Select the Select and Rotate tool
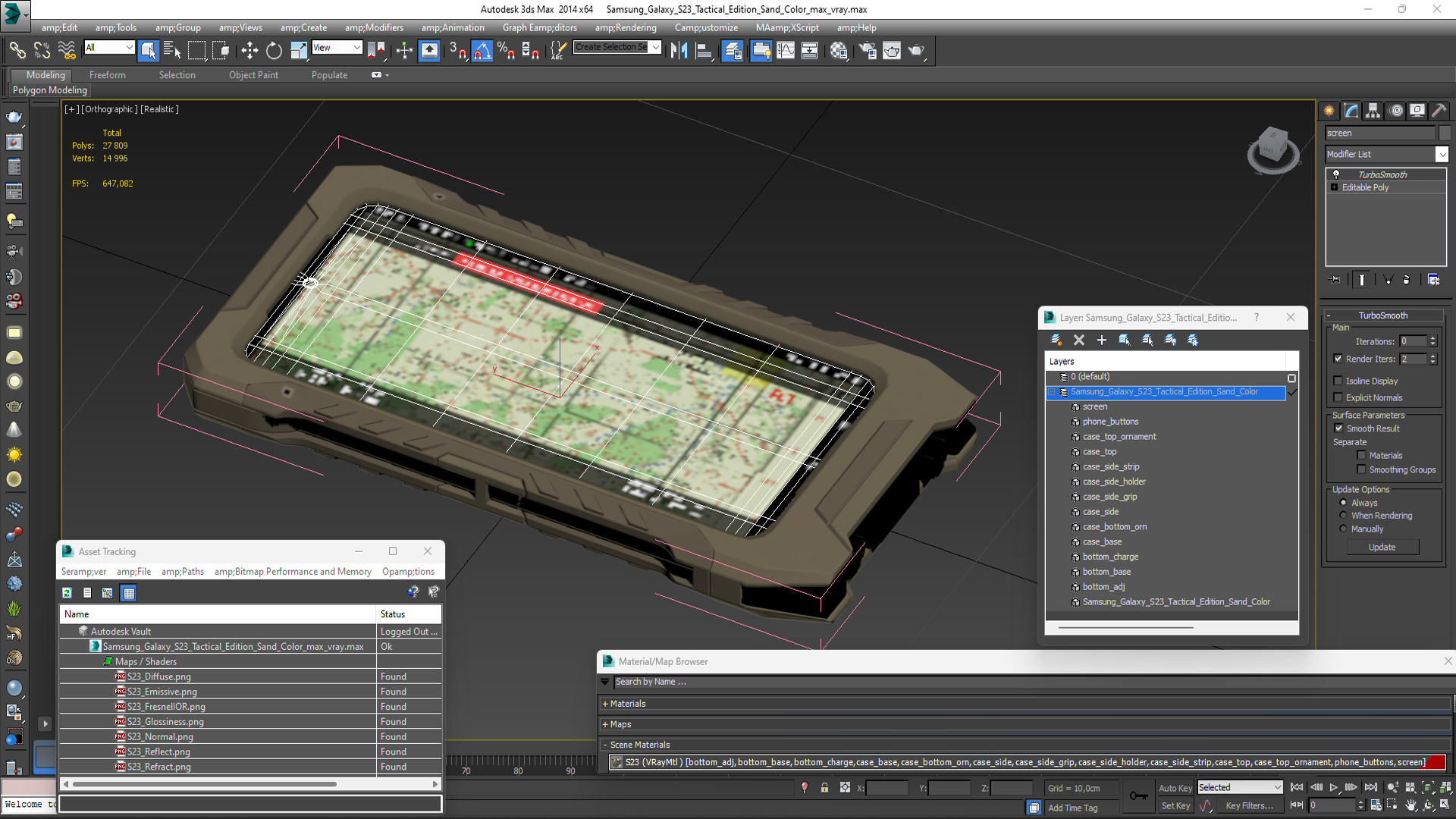This screenshot has width=1456, height=819. point(274,51)
